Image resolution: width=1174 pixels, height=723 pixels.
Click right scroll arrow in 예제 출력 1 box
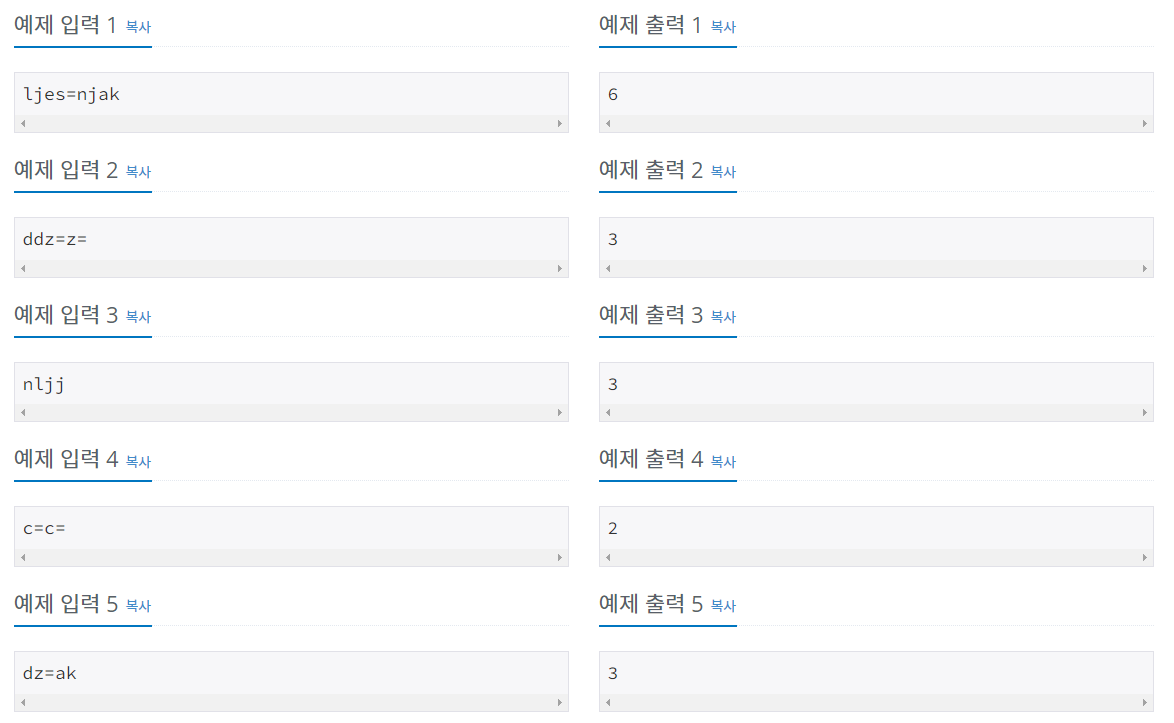pos(1145,124)
